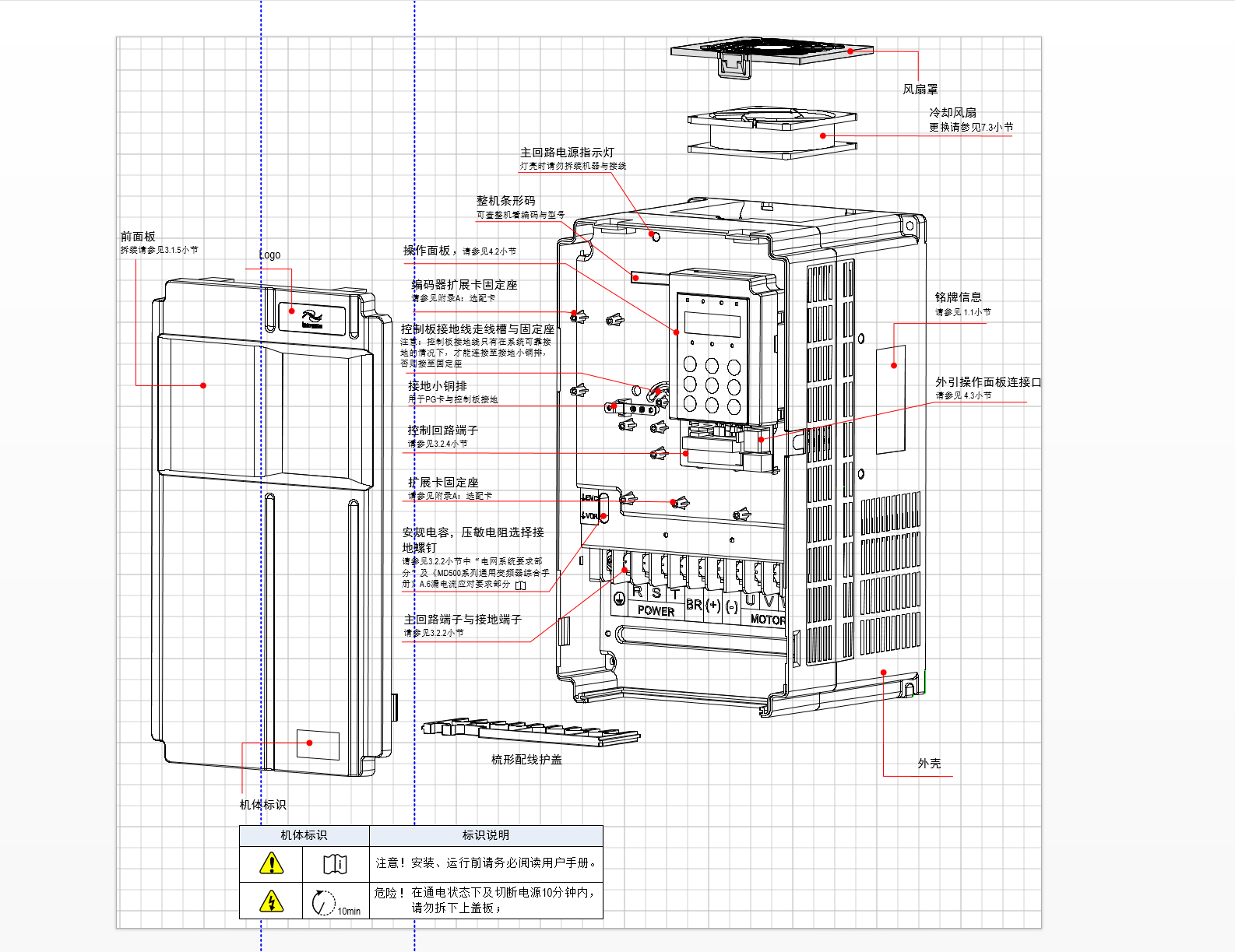Click the brand logo on the front panel
This screenshot has height=952, width=1235.
[x=311, y=318]
